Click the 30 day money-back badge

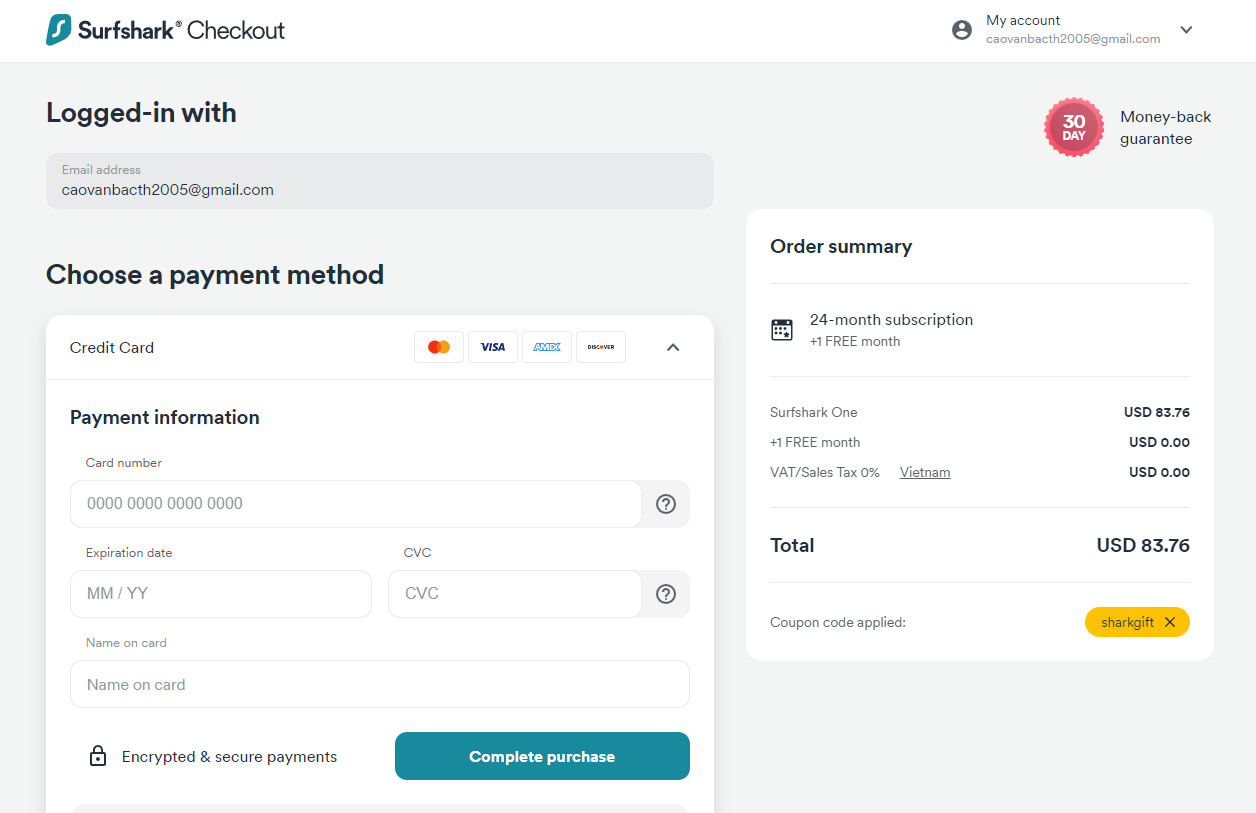[x=1074, y=127]
